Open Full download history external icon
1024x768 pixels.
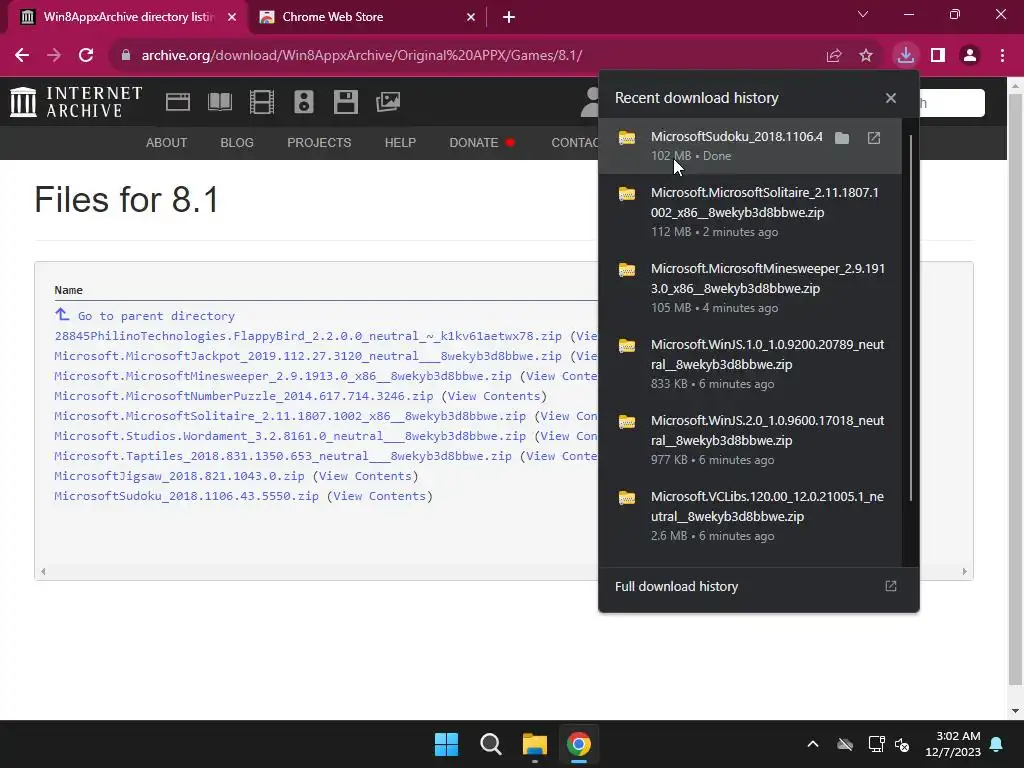tap(891, 586)
